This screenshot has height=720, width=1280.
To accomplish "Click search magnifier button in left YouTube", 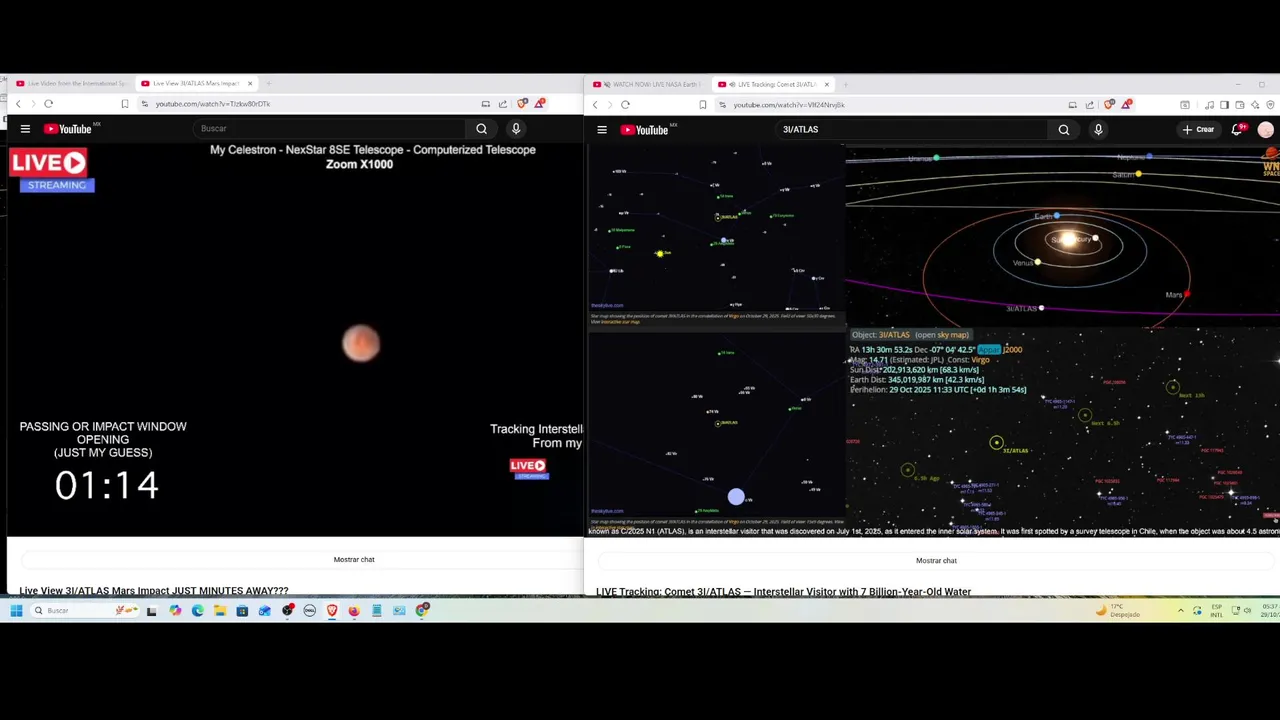I will (481, 128).
